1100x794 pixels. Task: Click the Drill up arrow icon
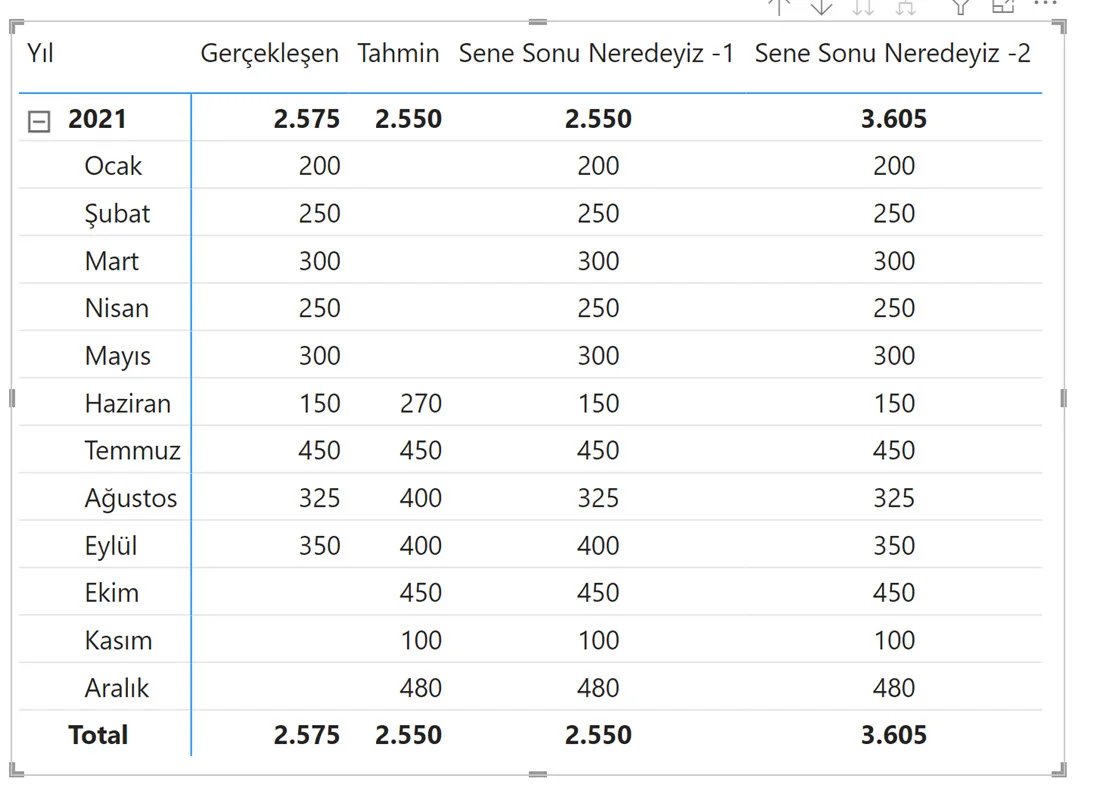point(779,6)
